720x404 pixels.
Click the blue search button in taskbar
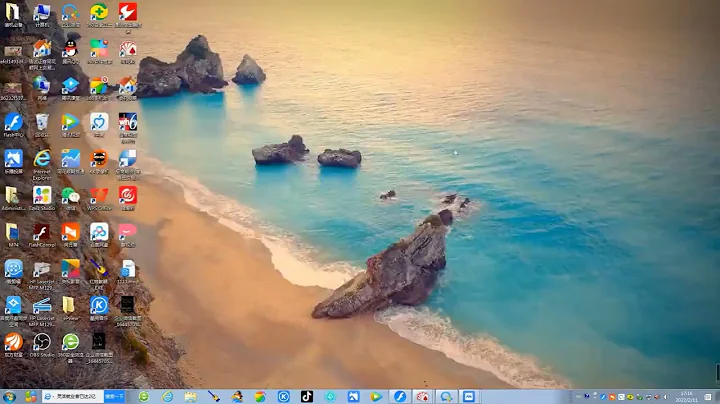114,396
